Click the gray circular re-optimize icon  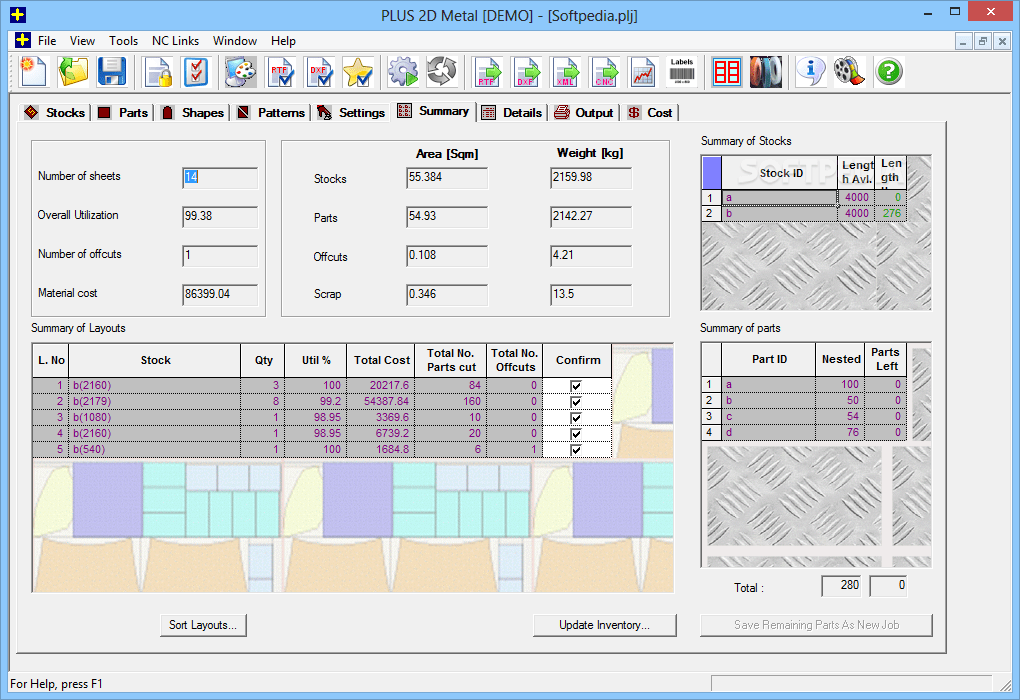pyautogui.click(x=442, y=72)
